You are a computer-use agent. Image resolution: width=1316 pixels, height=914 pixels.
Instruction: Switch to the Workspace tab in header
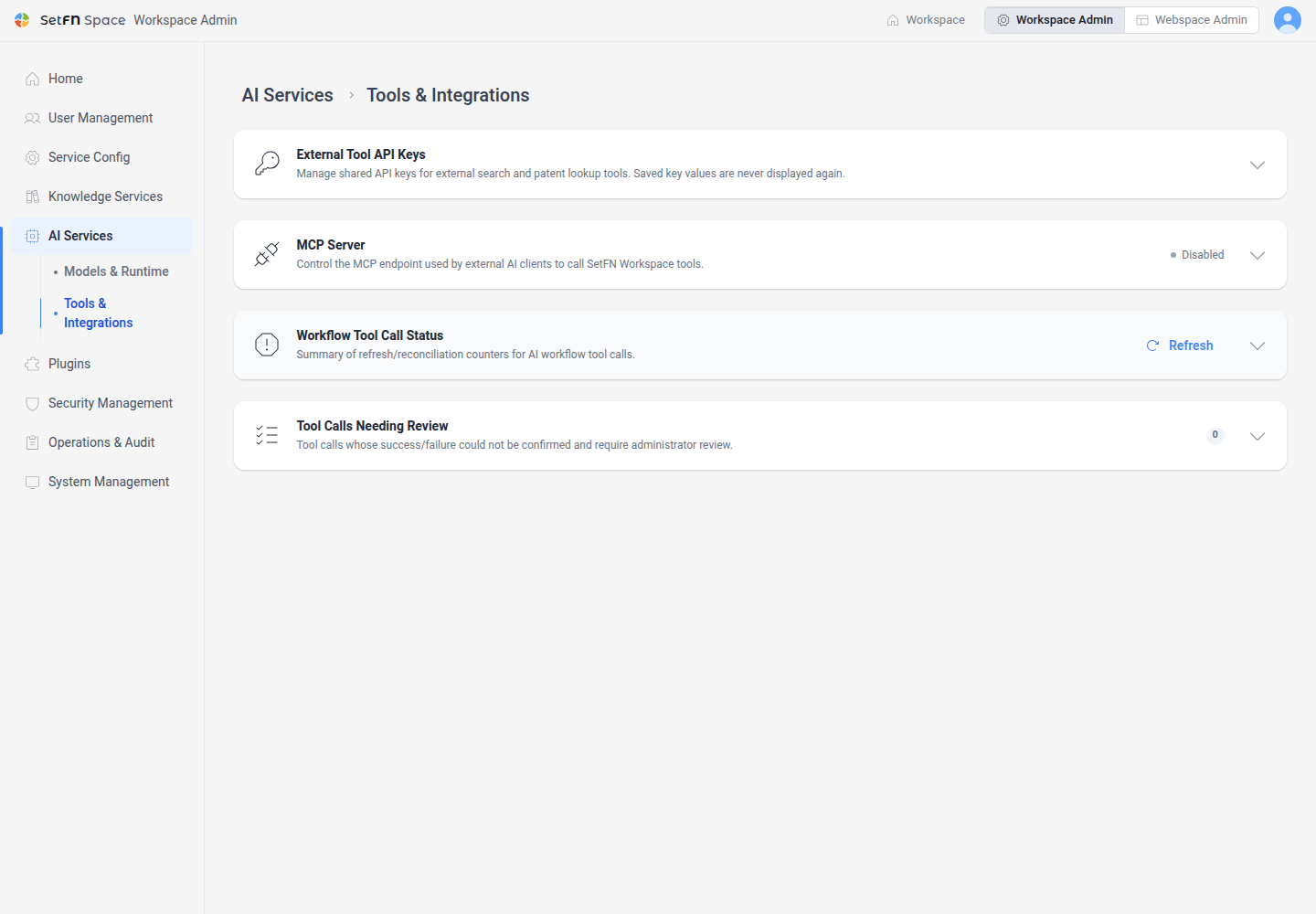pyautogui.click(x=926, y=20)
